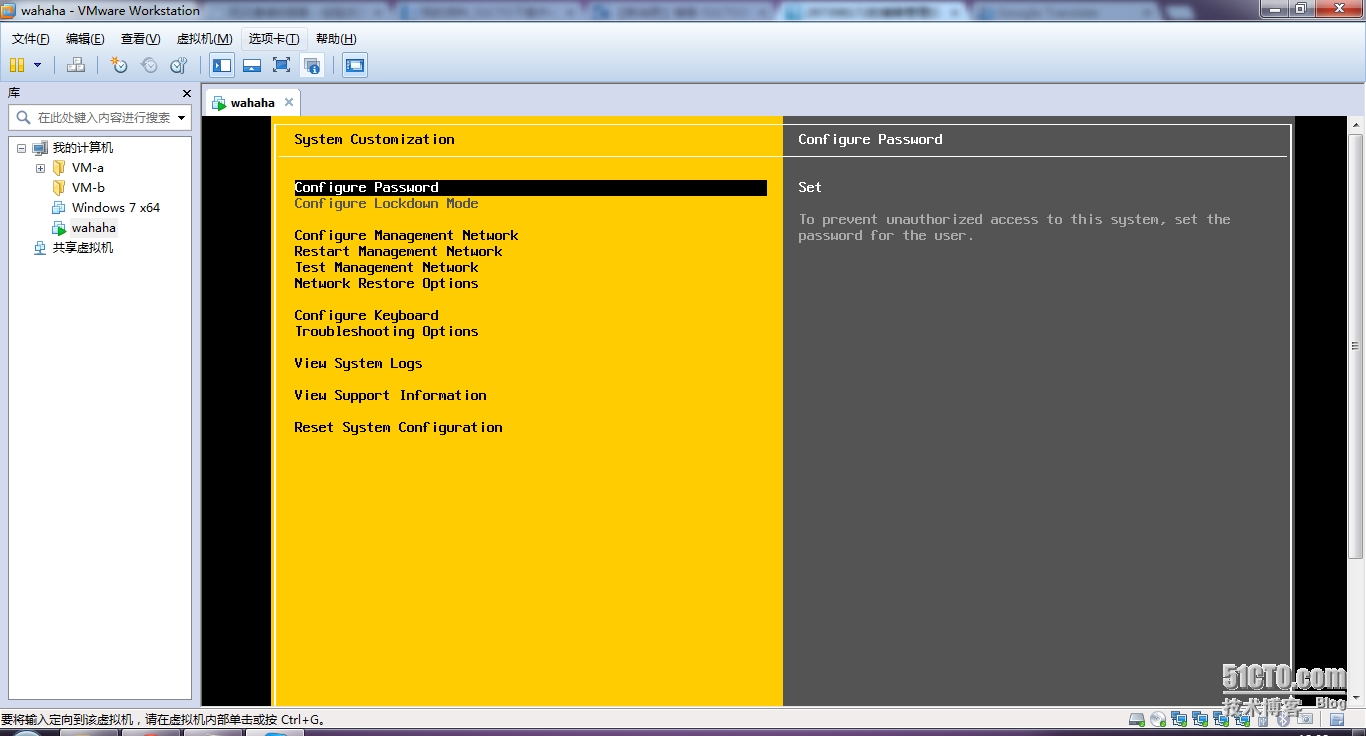1366x736 pixels.
Task: Select View System Logs entry
Action: tap(358, 364)
